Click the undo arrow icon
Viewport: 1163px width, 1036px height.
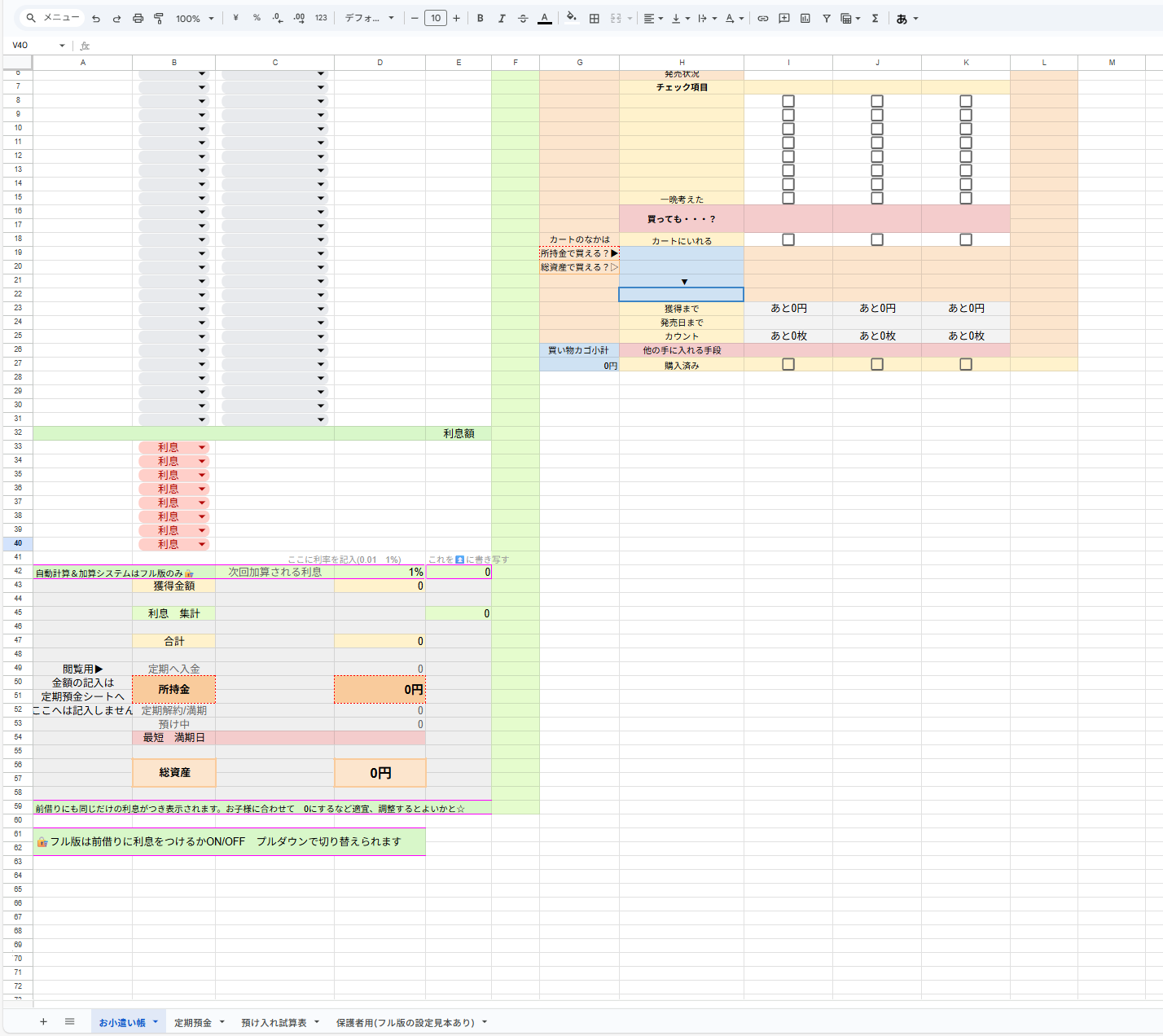tap(96, 19)
